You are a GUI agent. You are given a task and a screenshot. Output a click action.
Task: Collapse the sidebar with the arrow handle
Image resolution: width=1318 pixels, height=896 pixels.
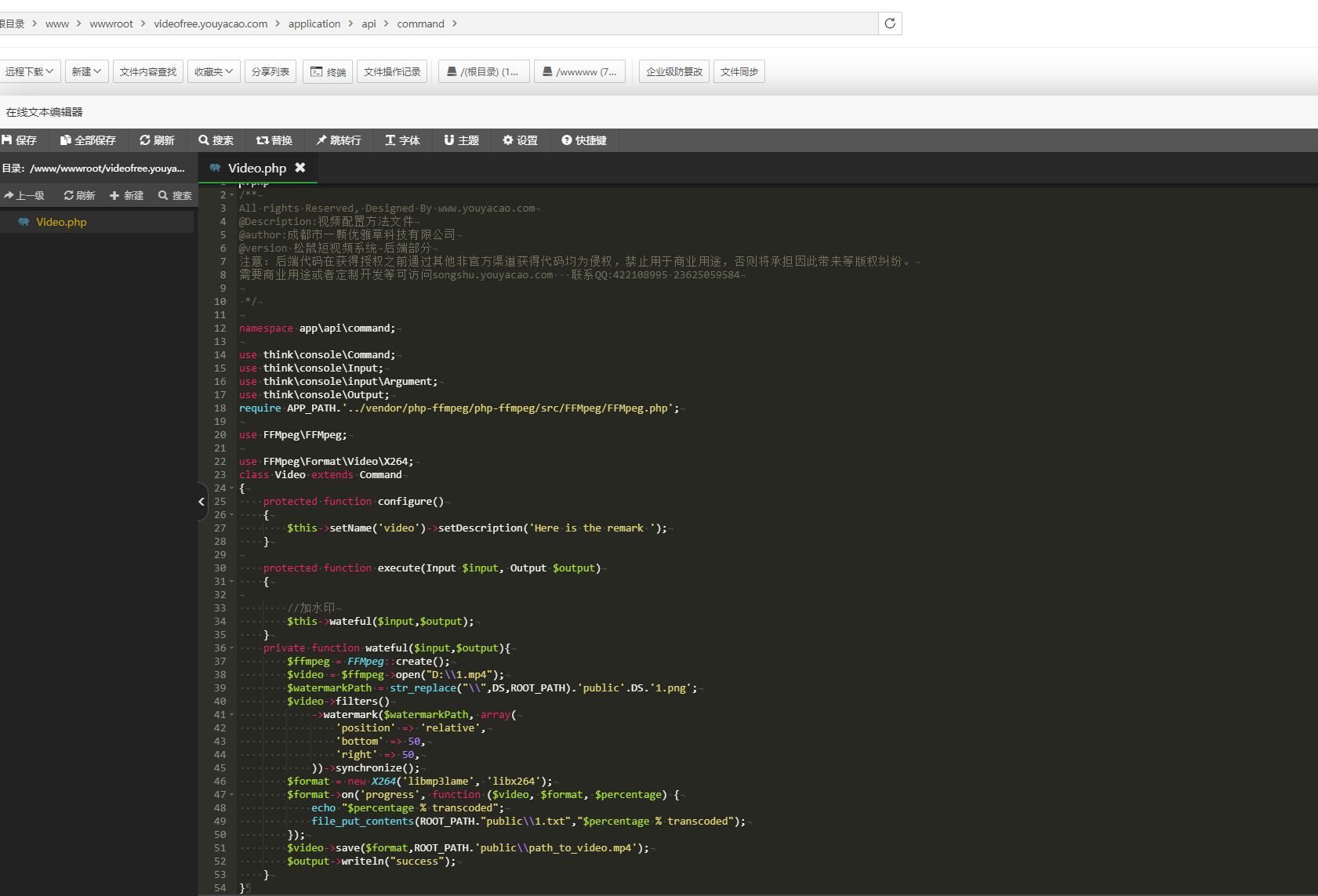pos(202,502)
